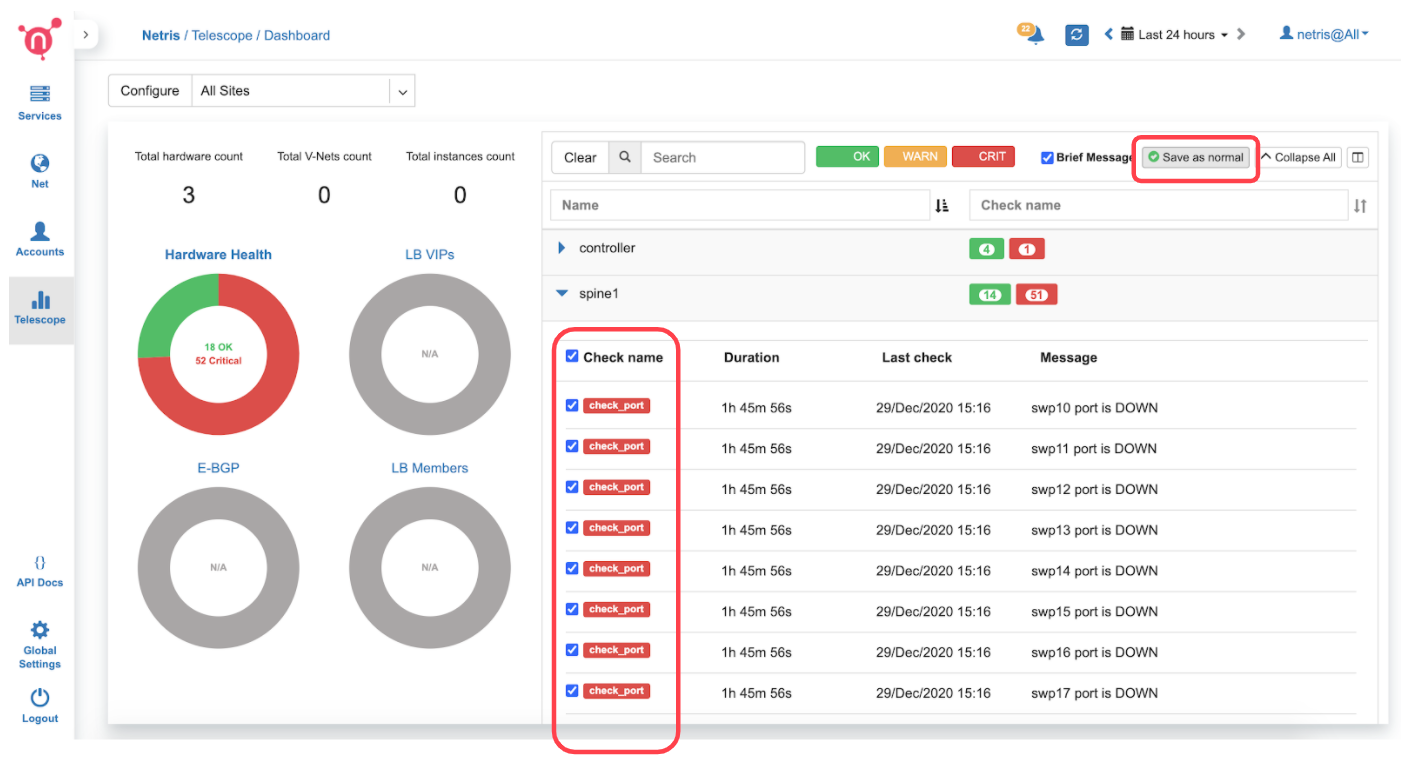This screenshot has width=1410, height=764.
Task: Click the Search input field
Action: click(x=722, y=157)
